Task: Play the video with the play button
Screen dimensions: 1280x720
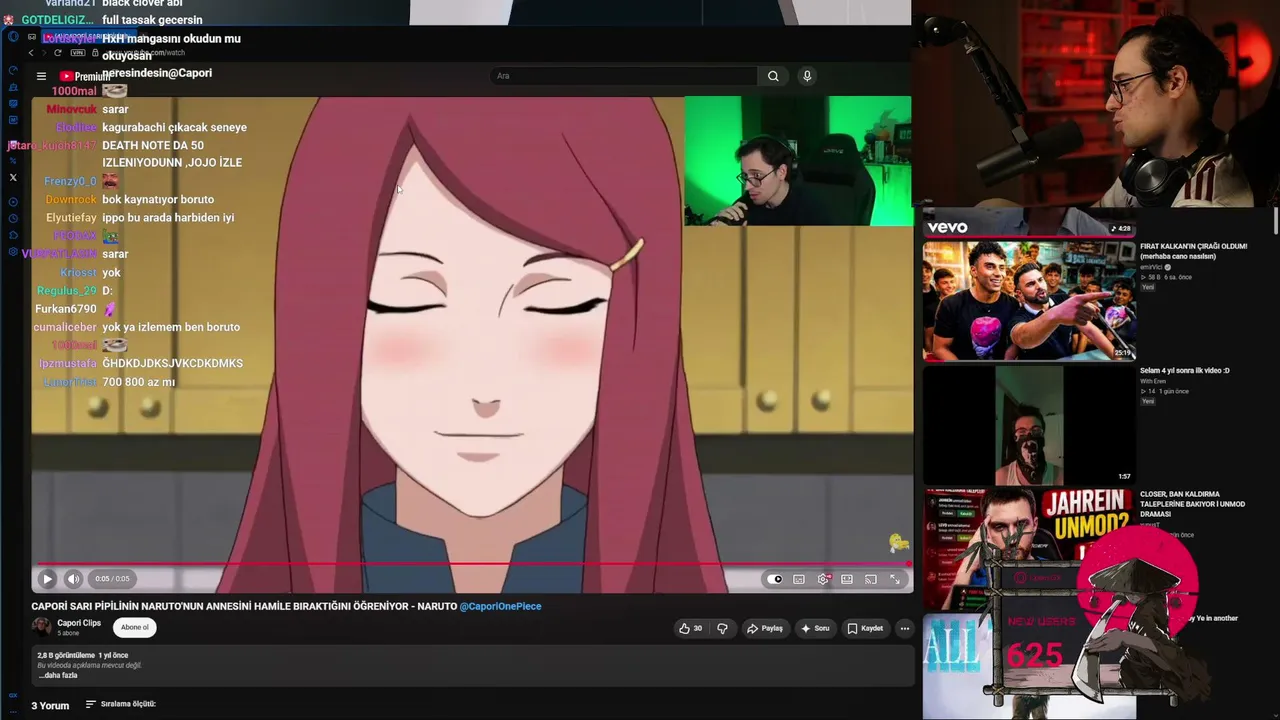Action: tap(47, 579)
